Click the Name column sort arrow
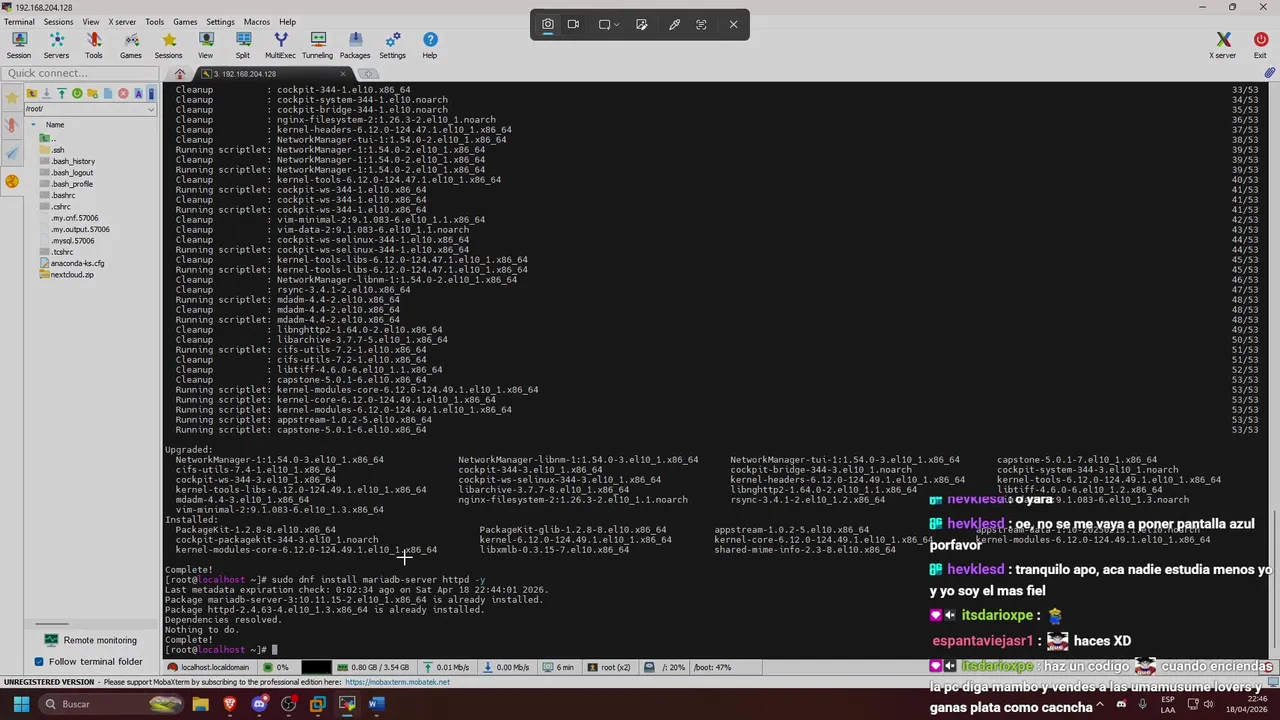 34,125
